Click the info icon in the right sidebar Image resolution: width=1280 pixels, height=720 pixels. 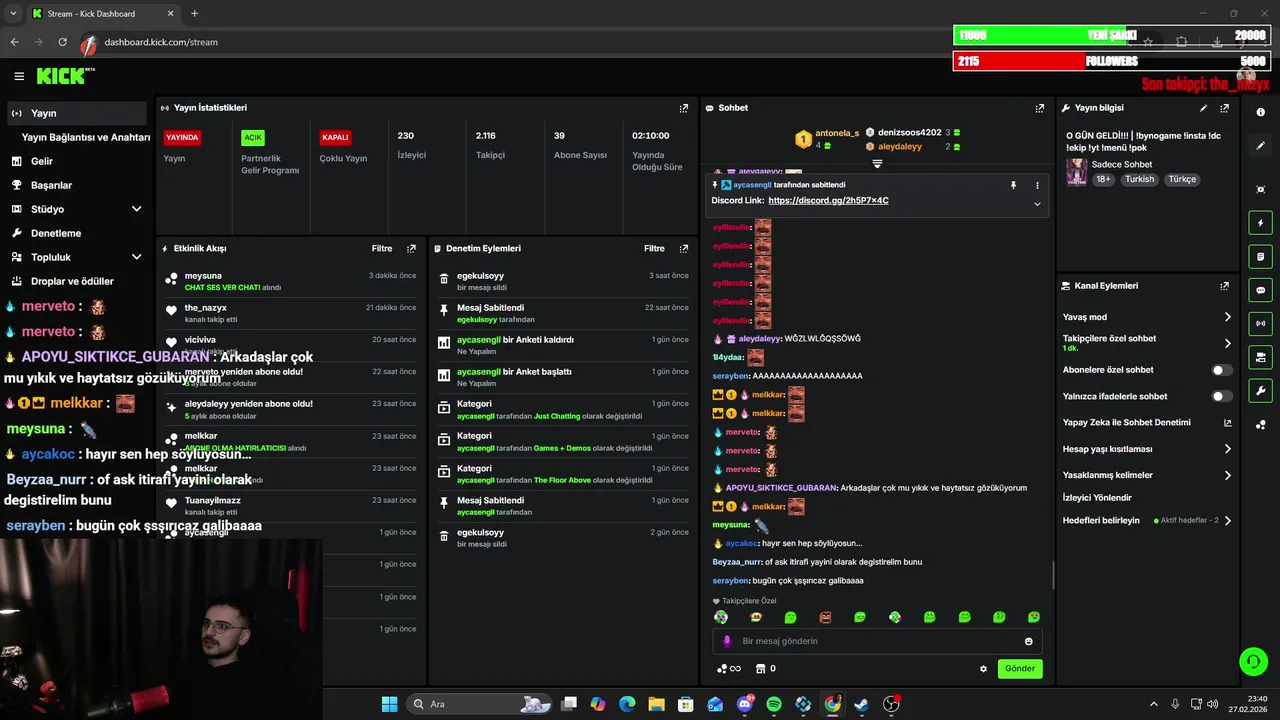pyautogui.click(x=1260, y=112)
